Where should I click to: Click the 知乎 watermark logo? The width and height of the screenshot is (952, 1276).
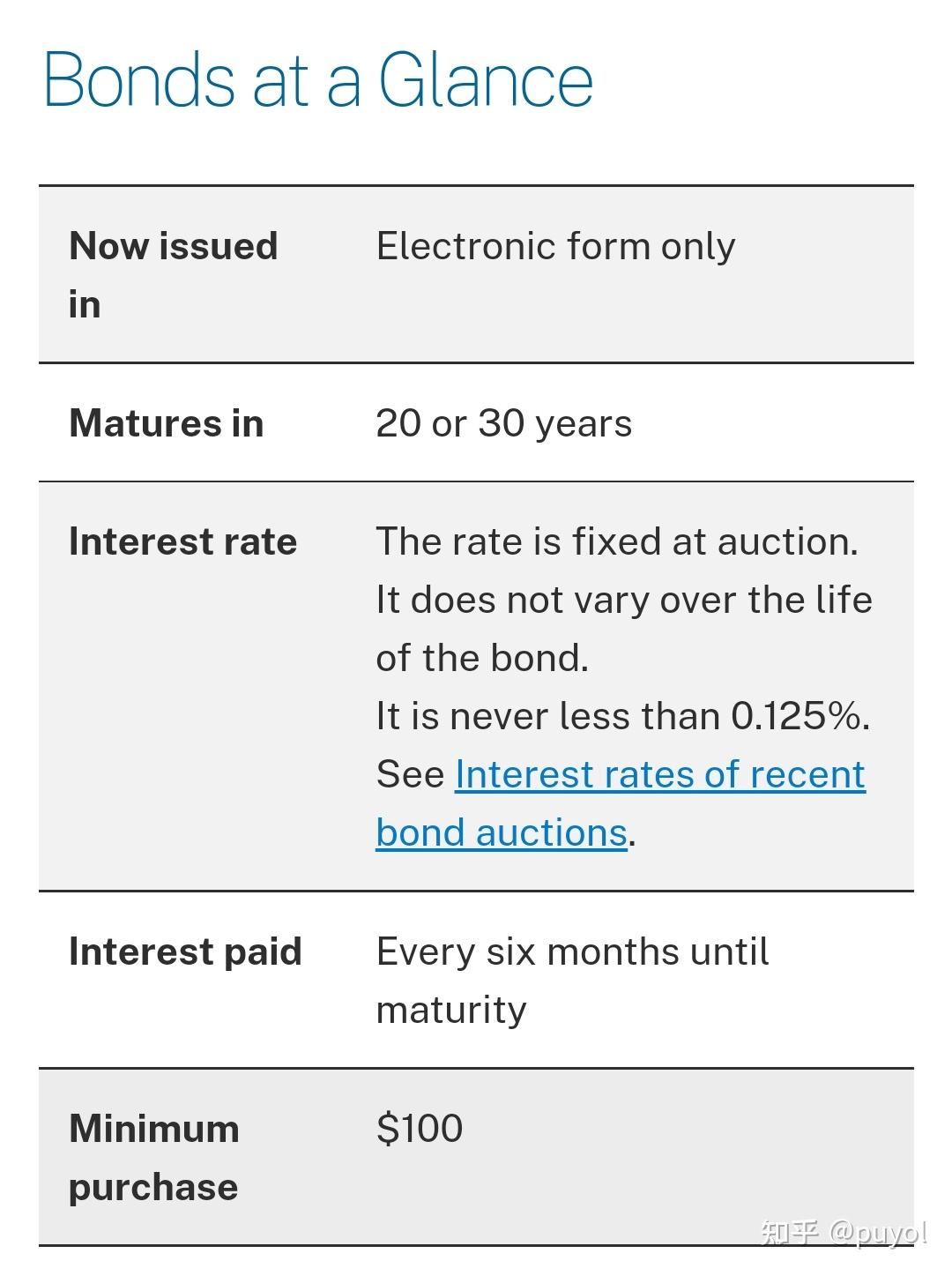click(x=790, y=1232)
